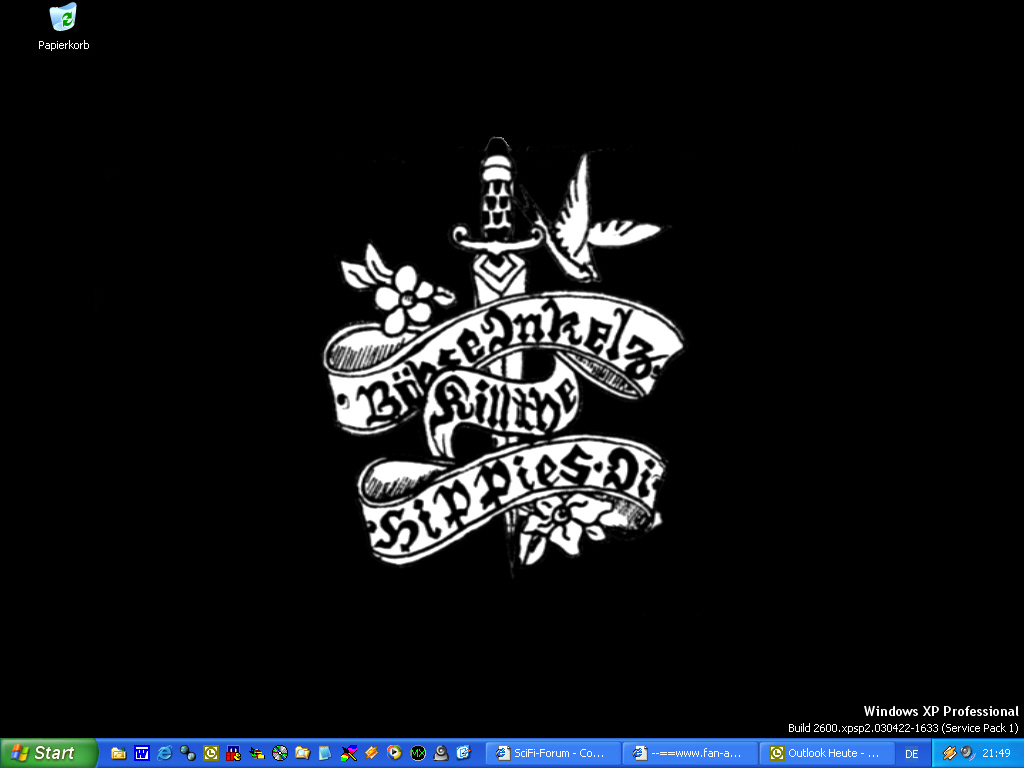Open the colorful paintbrush icon in Quick Launch
Screen dimensions: 1024x768
349,753
